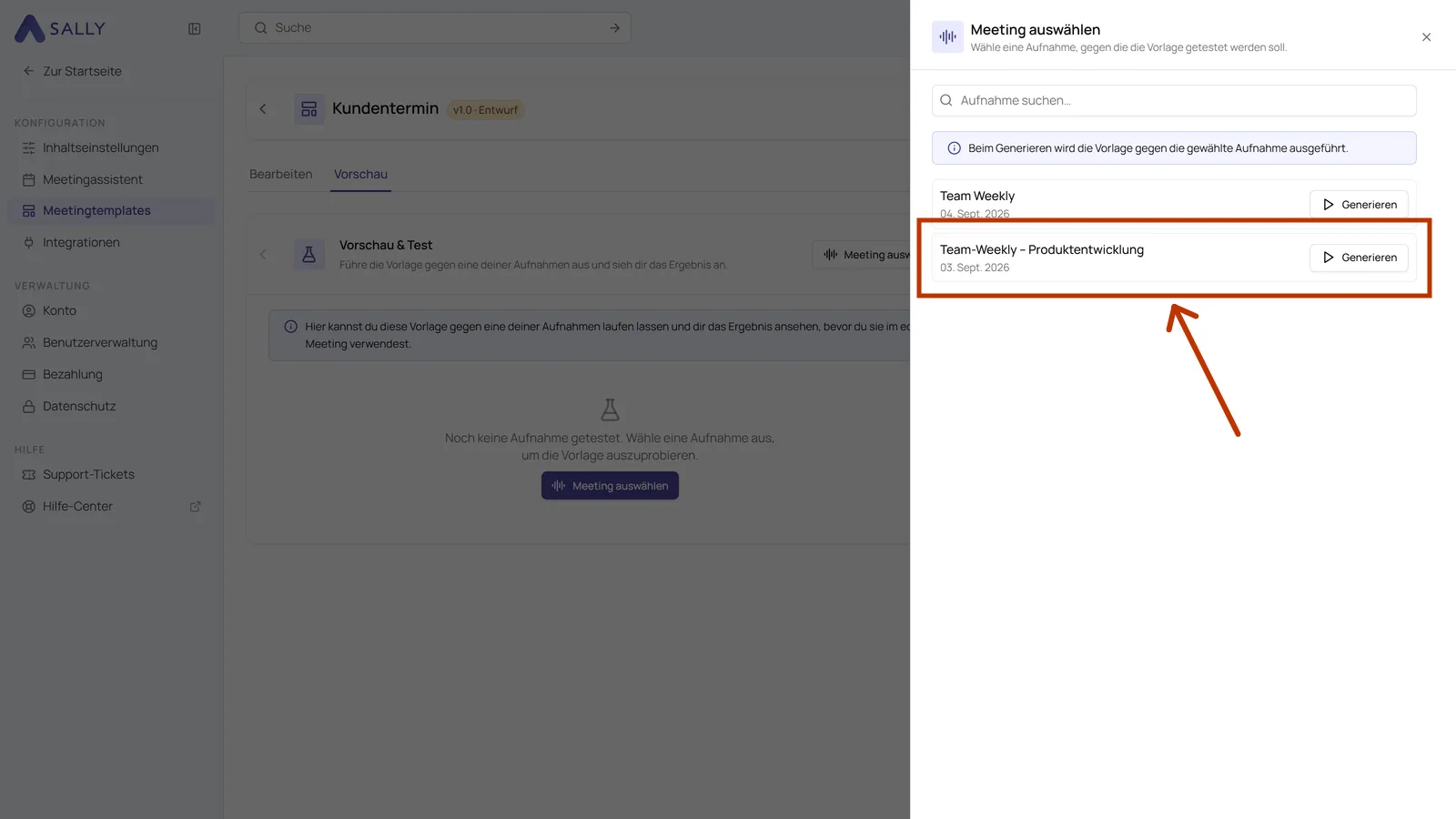Close the Meeting auswählen panel

point(1426,37)
